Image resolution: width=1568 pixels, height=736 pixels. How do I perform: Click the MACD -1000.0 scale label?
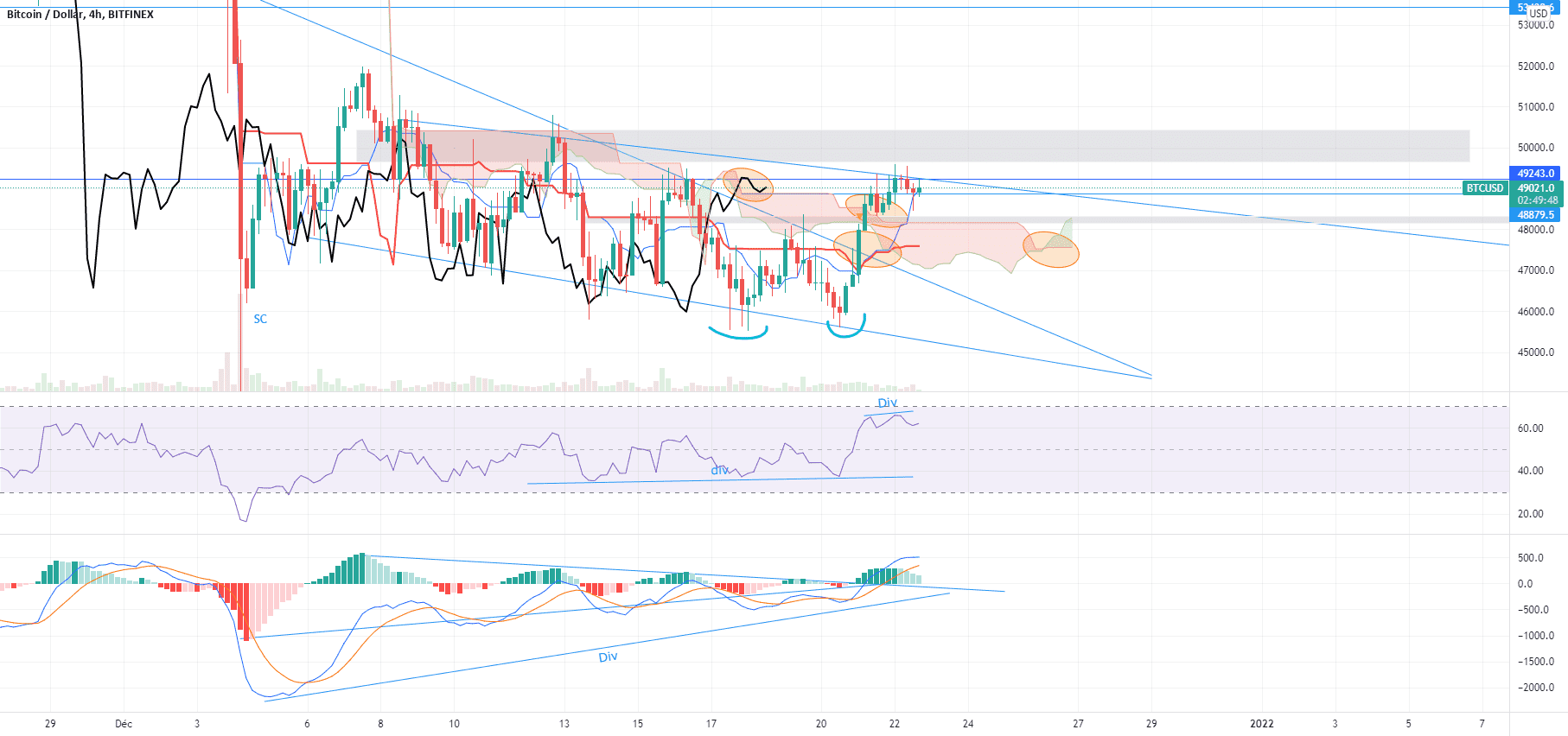pos(1535,636)
